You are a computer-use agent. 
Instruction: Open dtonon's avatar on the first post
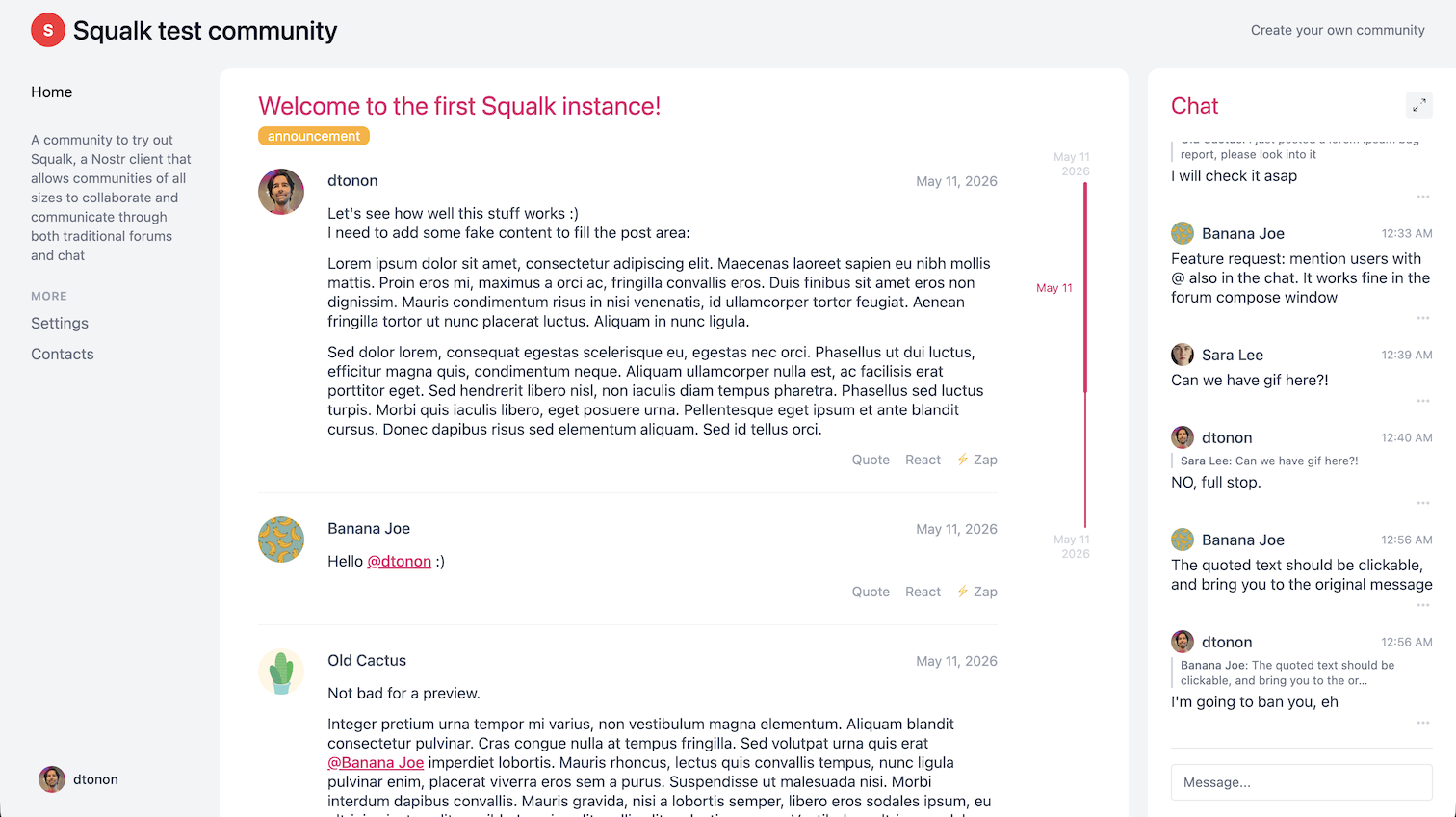[281, 192]
